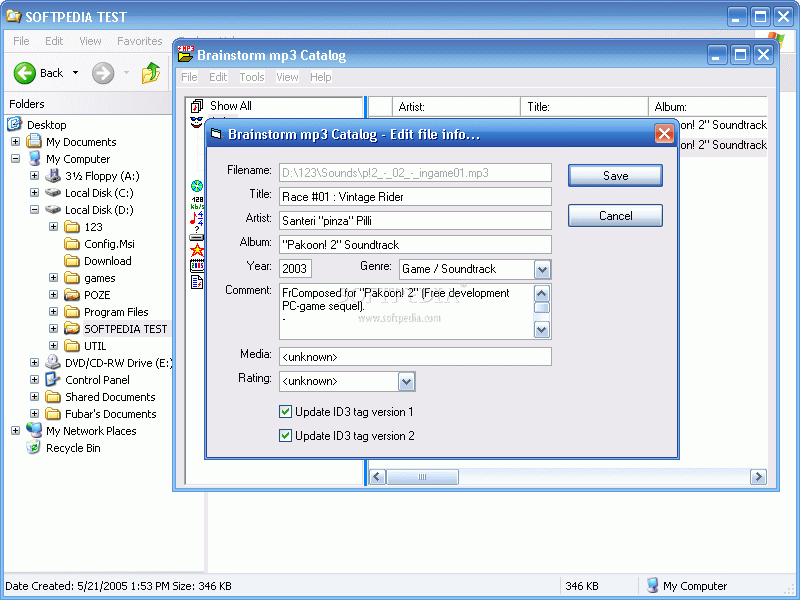
Task: Expand the Program Files folder node
Action: [53, 312]
